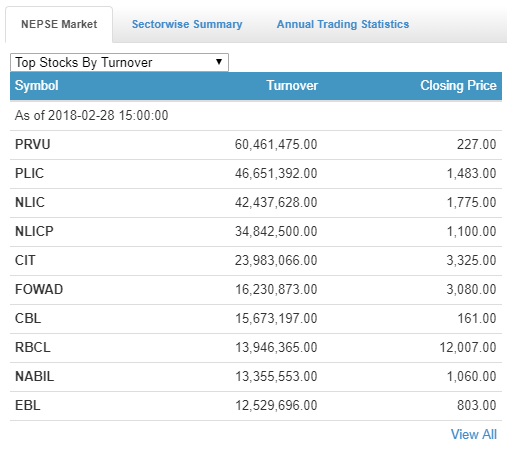Screen dimensions: 516x457
Task: Select the PRVU stock symbol
Action: (x=33, y=145)
